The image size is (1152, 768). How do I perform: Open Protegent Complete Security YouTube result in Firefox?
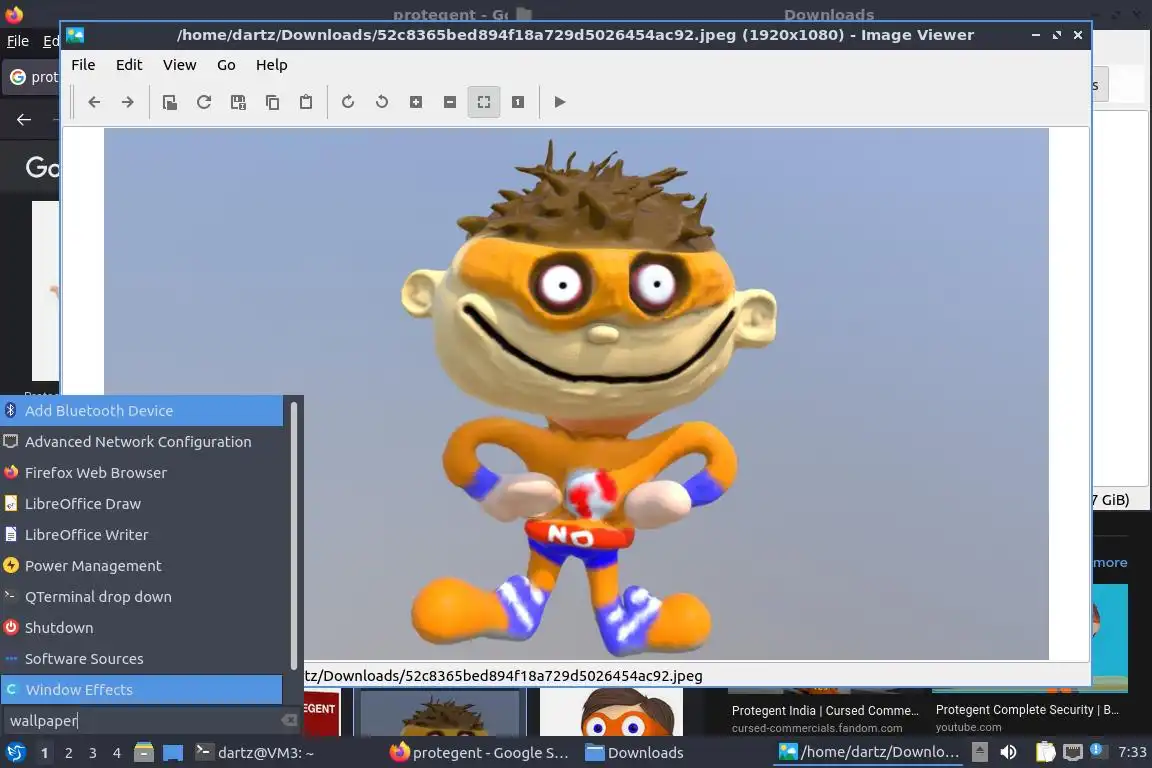pyautogui.click(x=1027, y=710)
